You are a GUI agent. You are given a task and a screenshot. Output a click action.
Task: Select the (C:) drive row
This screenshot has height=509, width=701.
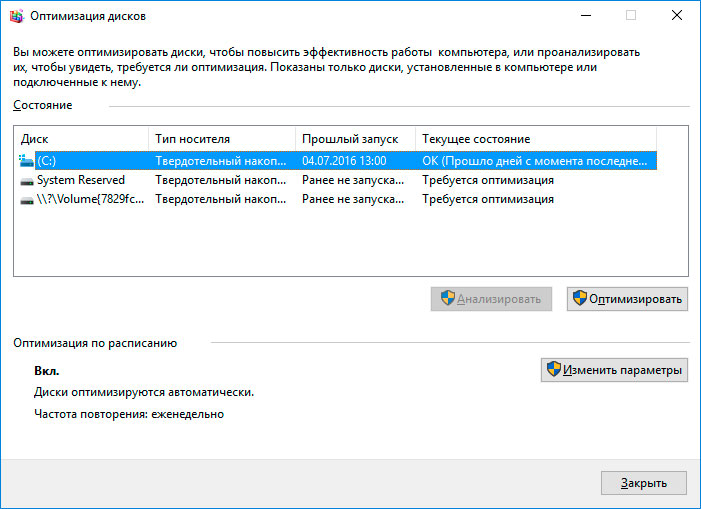pos(338,161)
